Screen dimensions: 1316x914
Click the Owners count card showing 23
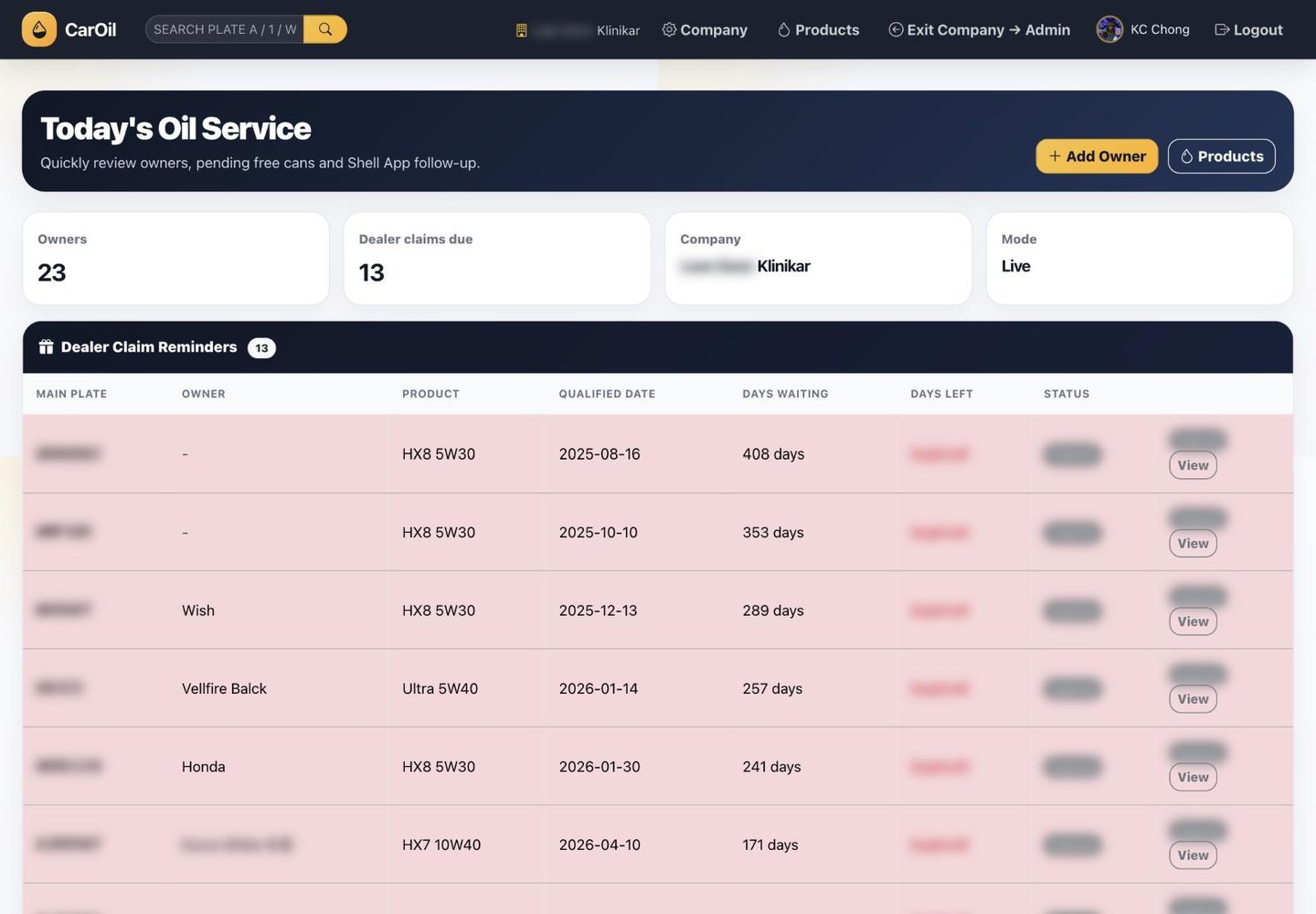[x=175, y=259]
